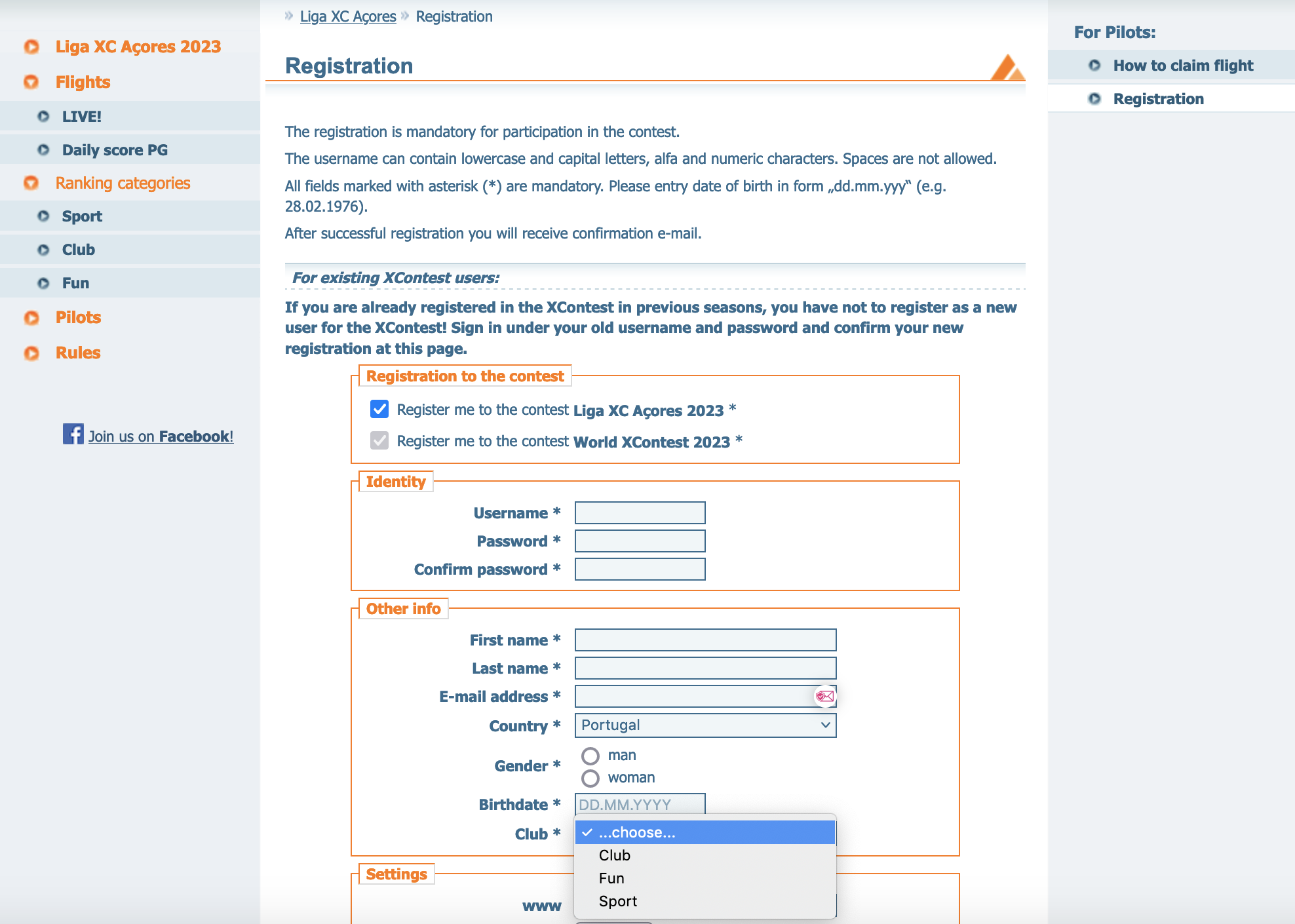This screenshot has width=1295, height=924.
Task: Click the orange bullet beside Flights
Action: point(31,82)
